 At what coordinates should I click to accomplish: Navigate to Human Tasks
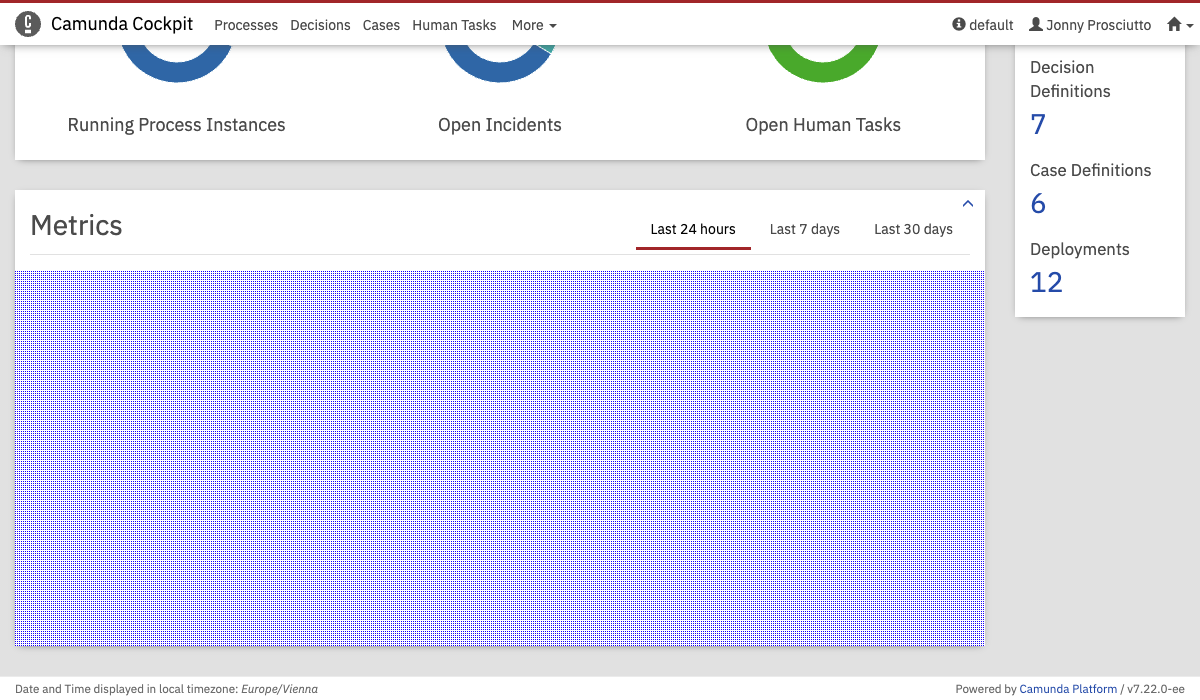click(x=454, y=25)
